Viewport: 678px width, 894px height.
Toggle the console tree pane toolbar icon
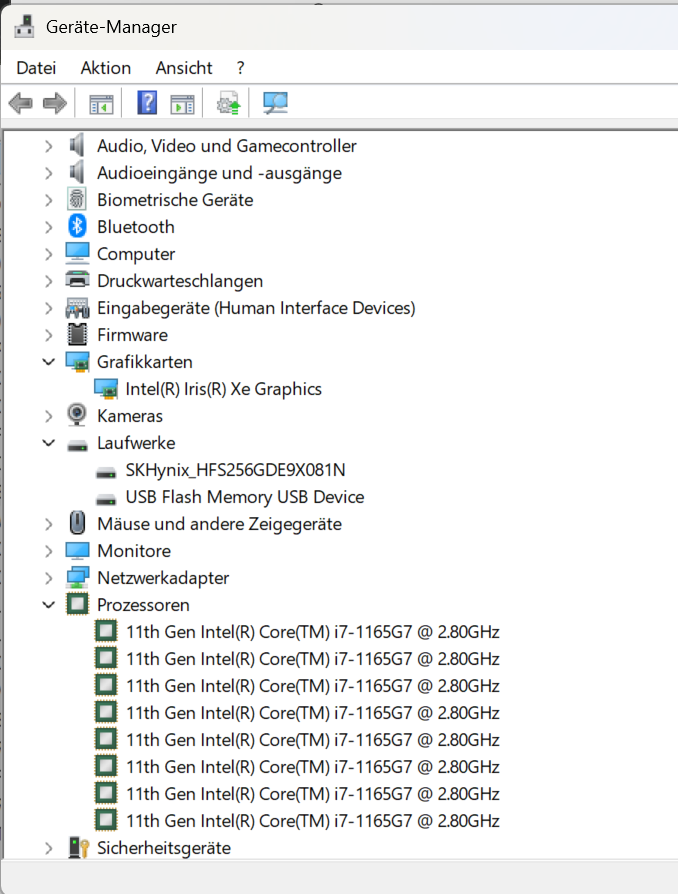coord(101,104)
